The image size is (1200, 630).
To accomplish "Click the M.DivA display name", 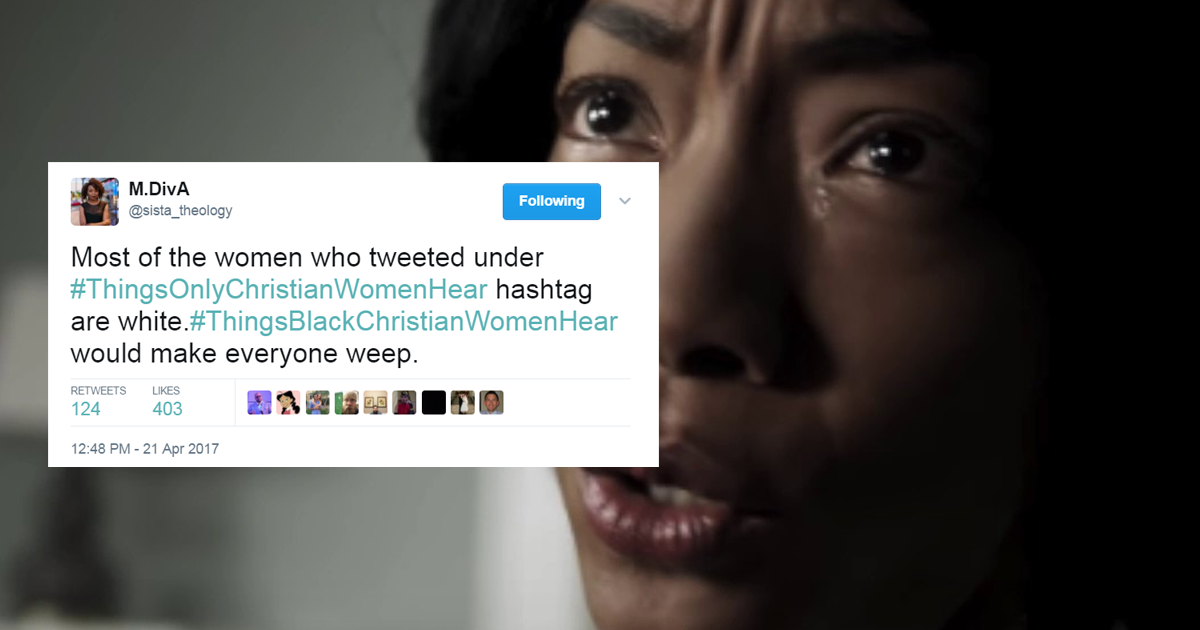I will 157,188.
